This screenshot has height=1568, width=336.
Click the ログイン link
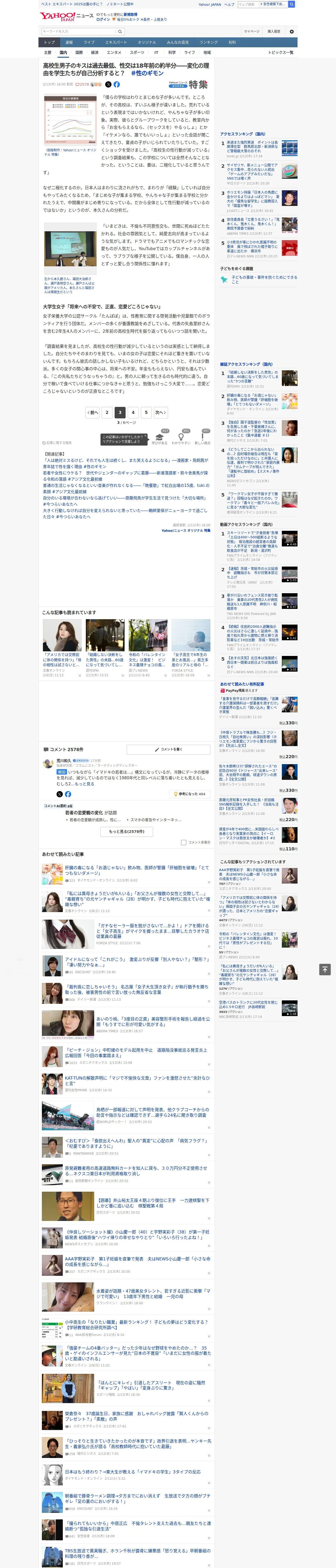tap(103, 20)
